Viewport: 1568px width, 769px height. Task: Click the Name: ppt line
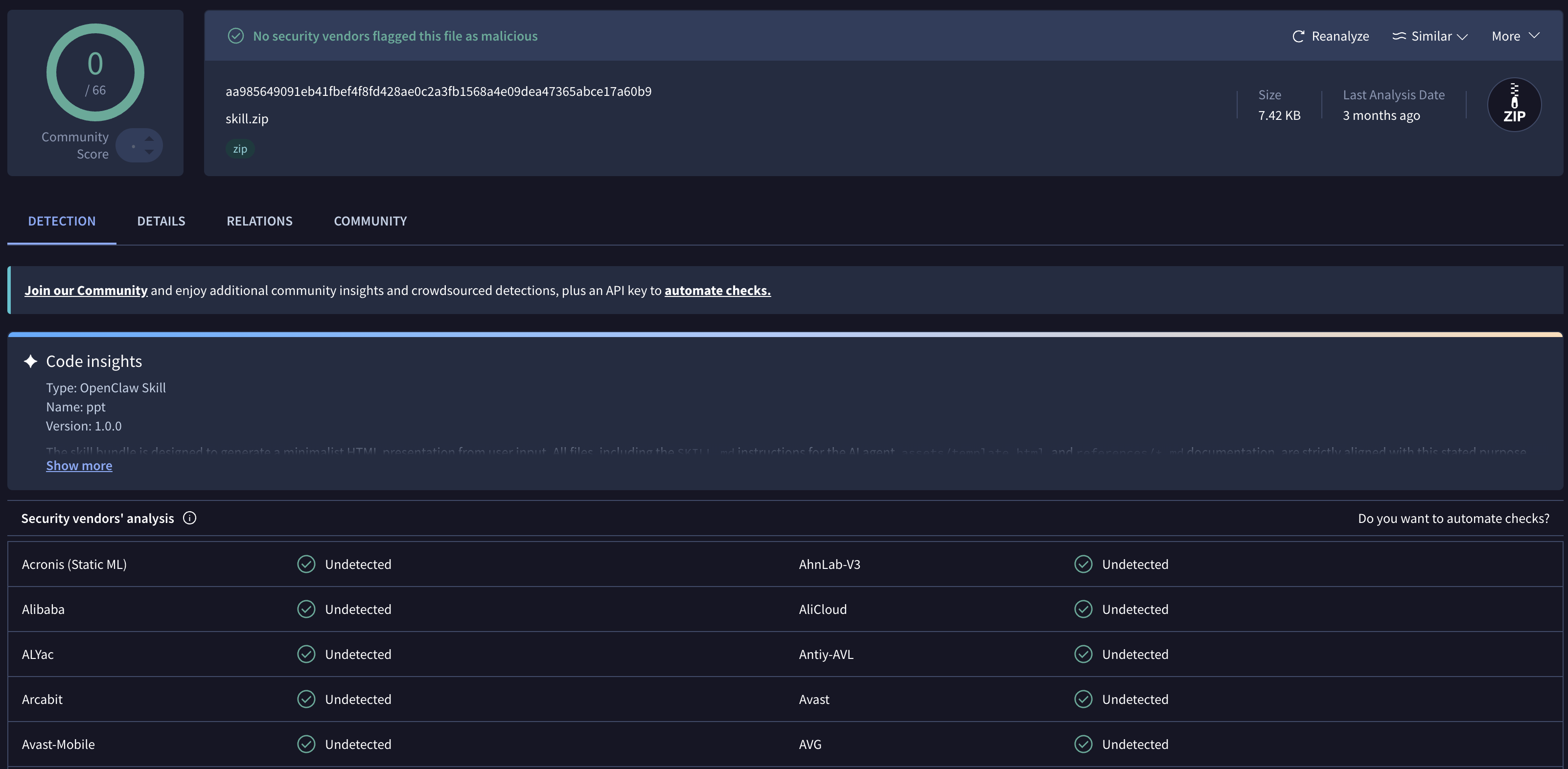tap(76, 407)
